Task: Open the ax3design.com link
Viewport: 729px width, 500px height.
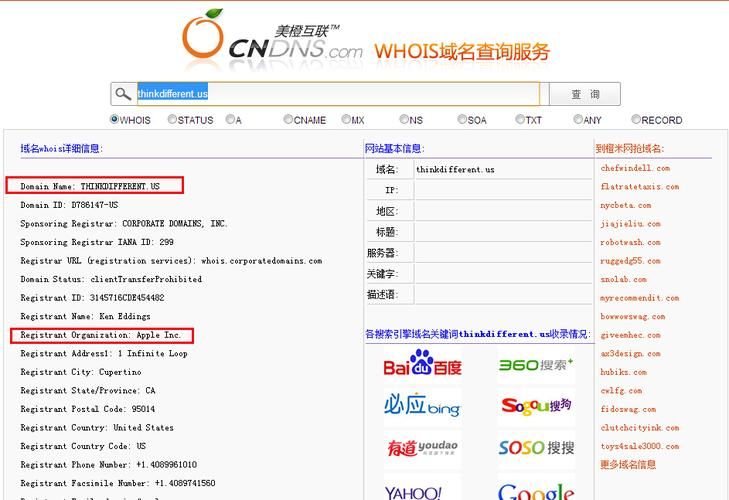Action: coord(630,354)
